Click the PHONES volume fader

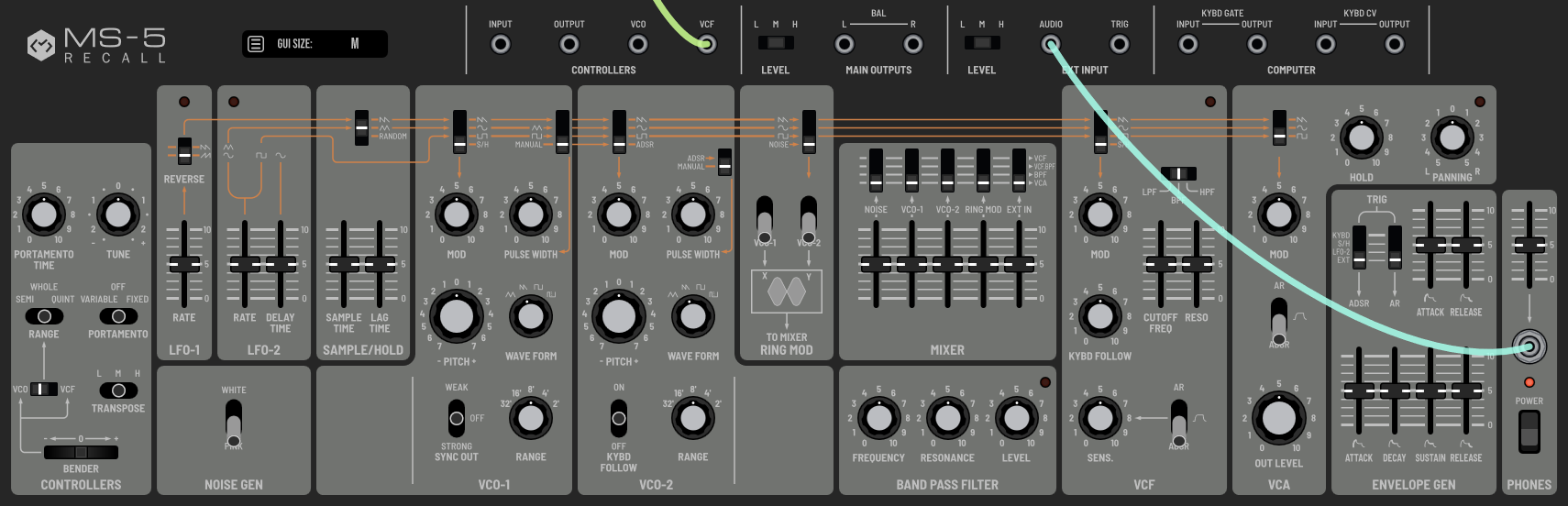(1529, 244)
